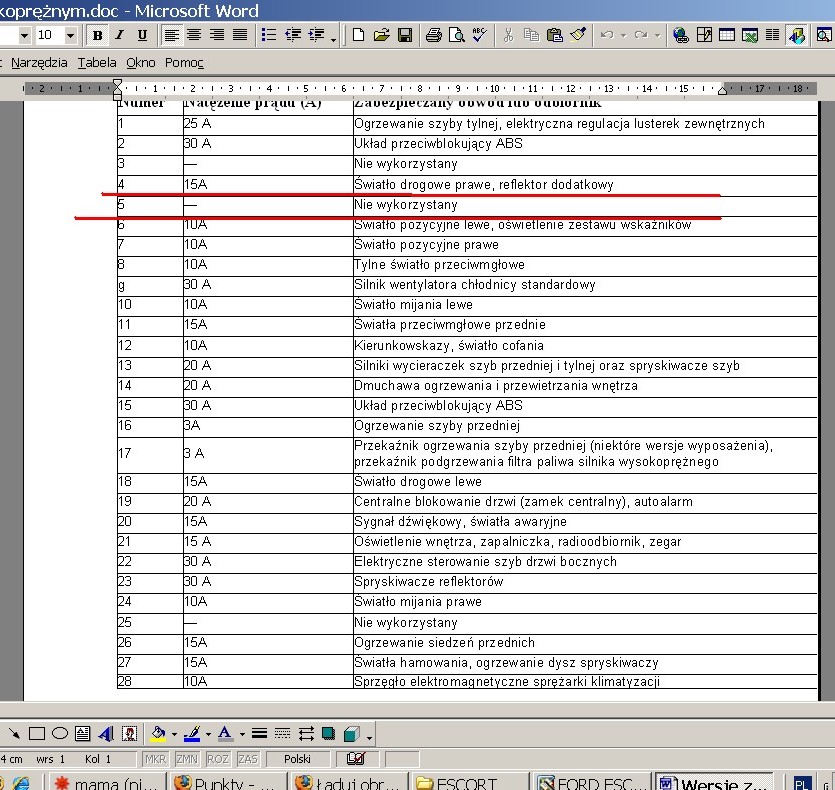Select the Text Box drawing tool
The height and width of the screenshot is (790, 835).
point(82,734)
